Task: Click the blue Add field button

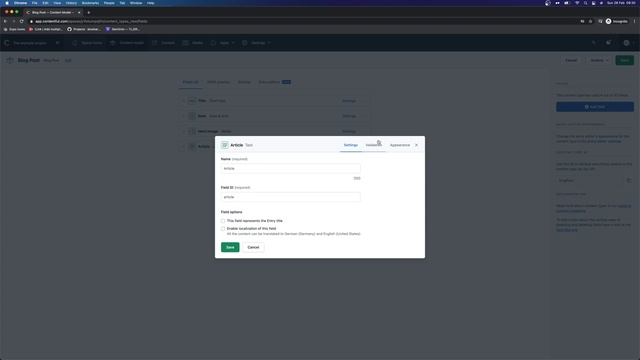Action: [595, 107]
